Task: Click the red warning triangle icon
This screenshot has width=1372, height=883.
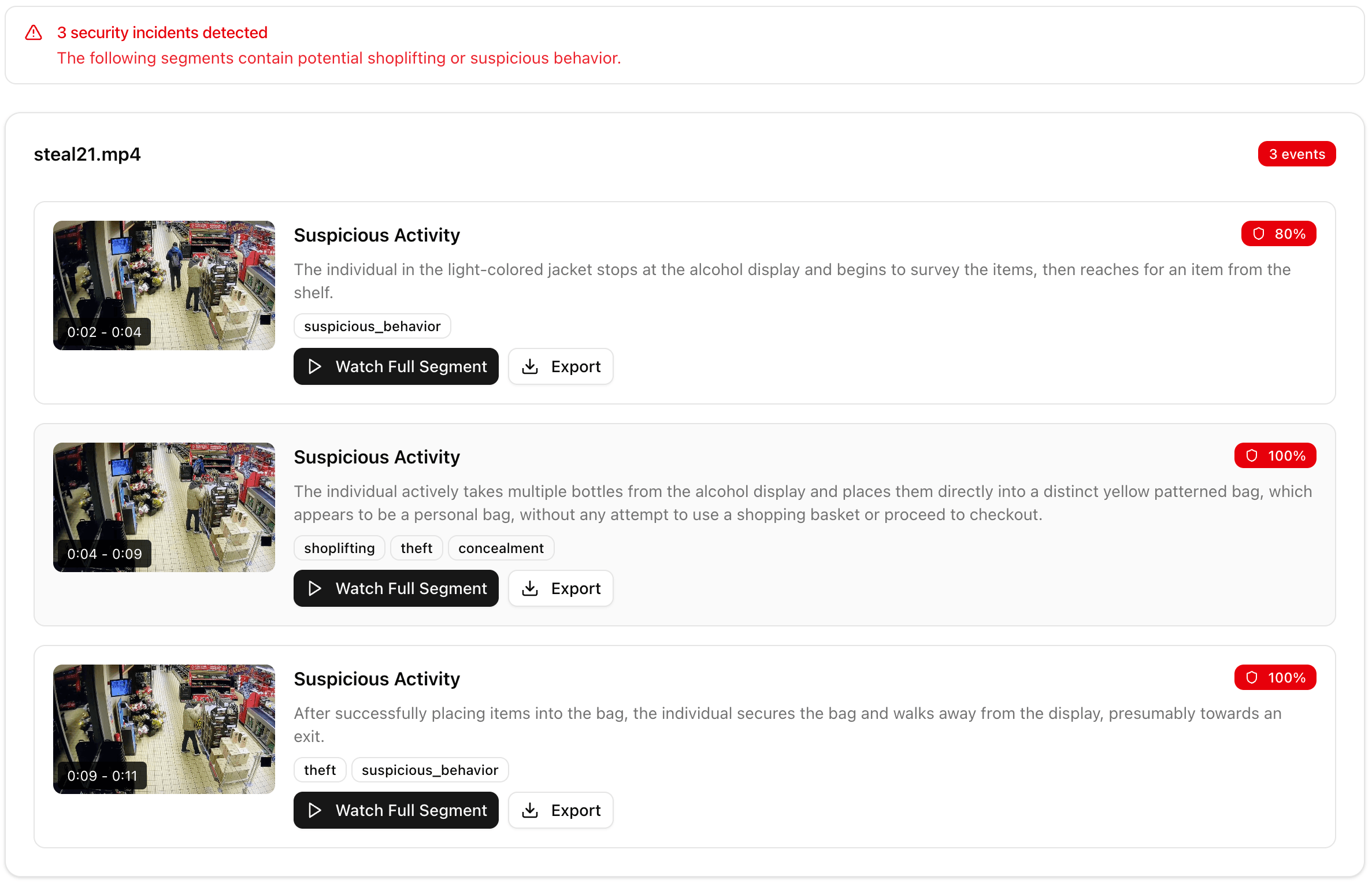Action: pyautogui.click(x=34, y=33)
